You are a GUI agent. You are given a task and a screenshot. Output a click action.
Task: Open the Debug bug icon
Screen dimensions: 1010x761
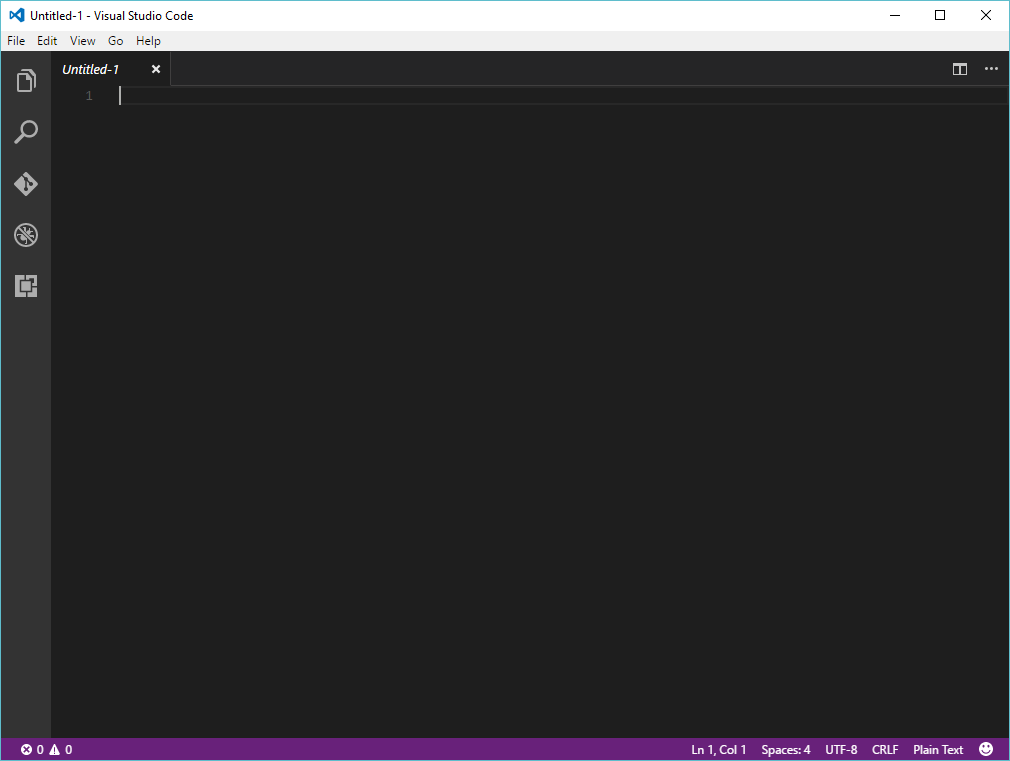tap(26, 236)
